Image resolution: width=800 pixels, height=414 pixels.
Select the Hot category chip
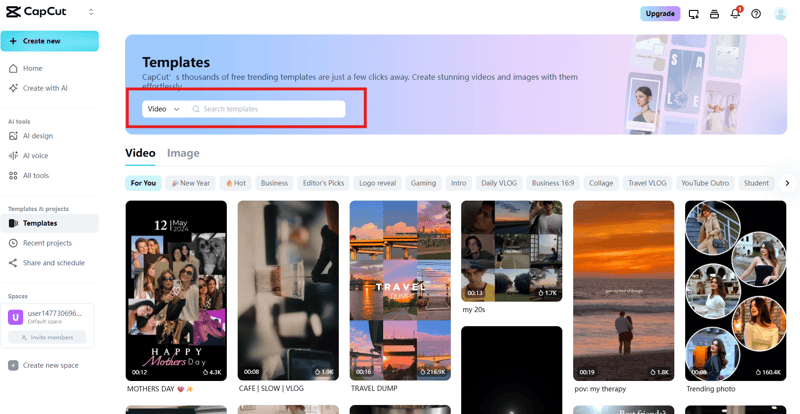pyautogui.click(x=236, y=183)
